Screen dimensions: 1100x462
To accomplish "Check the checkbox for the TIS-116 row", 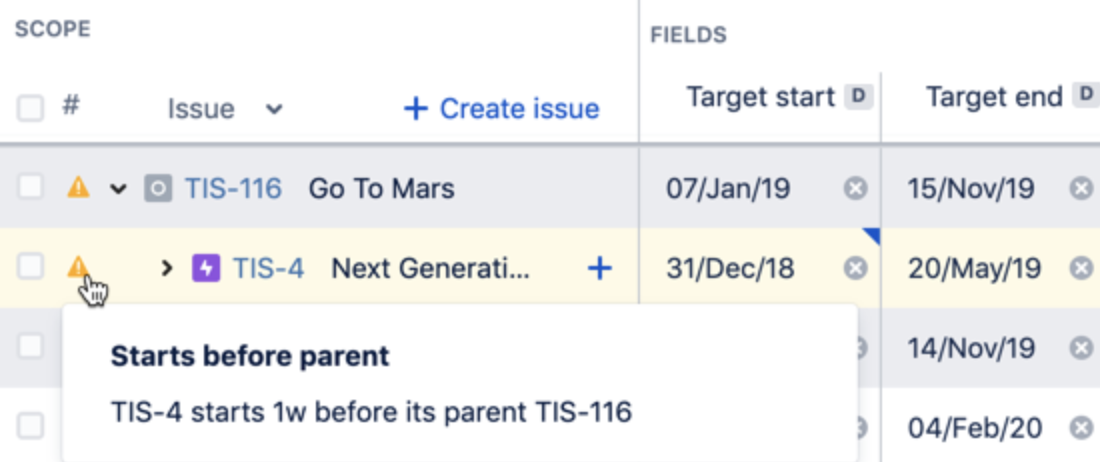I will point(30,188).
